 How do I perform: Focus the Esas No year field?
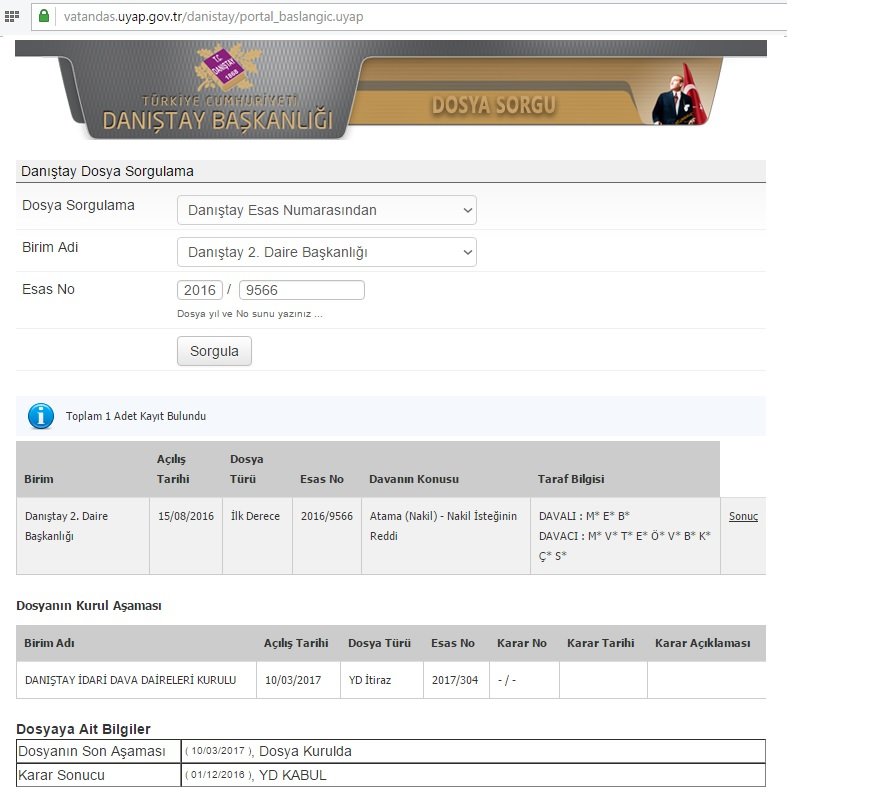click(x=200, y=290)
